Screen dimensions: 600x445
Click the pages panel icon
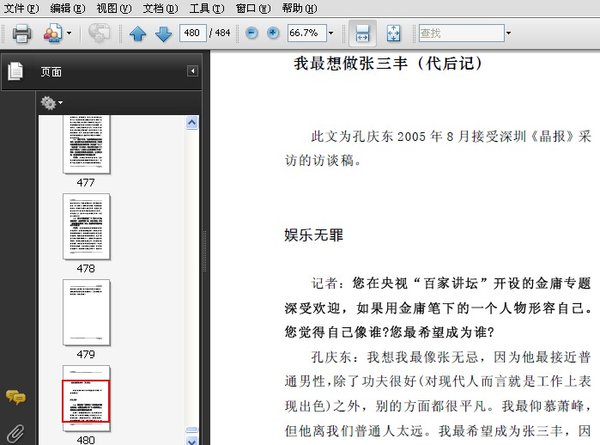(16, 72)
